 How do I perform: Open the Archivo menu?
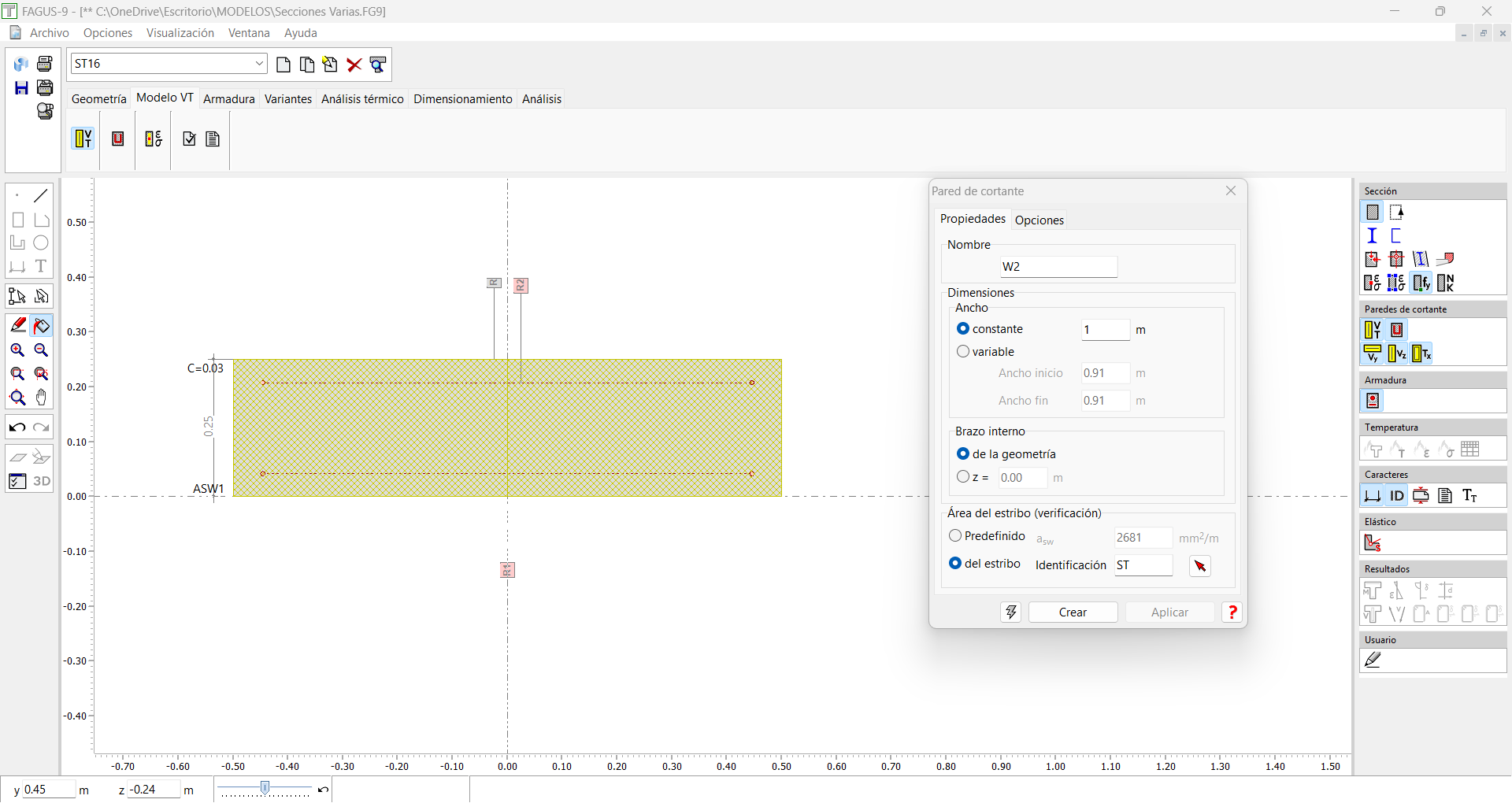[49, 33]
